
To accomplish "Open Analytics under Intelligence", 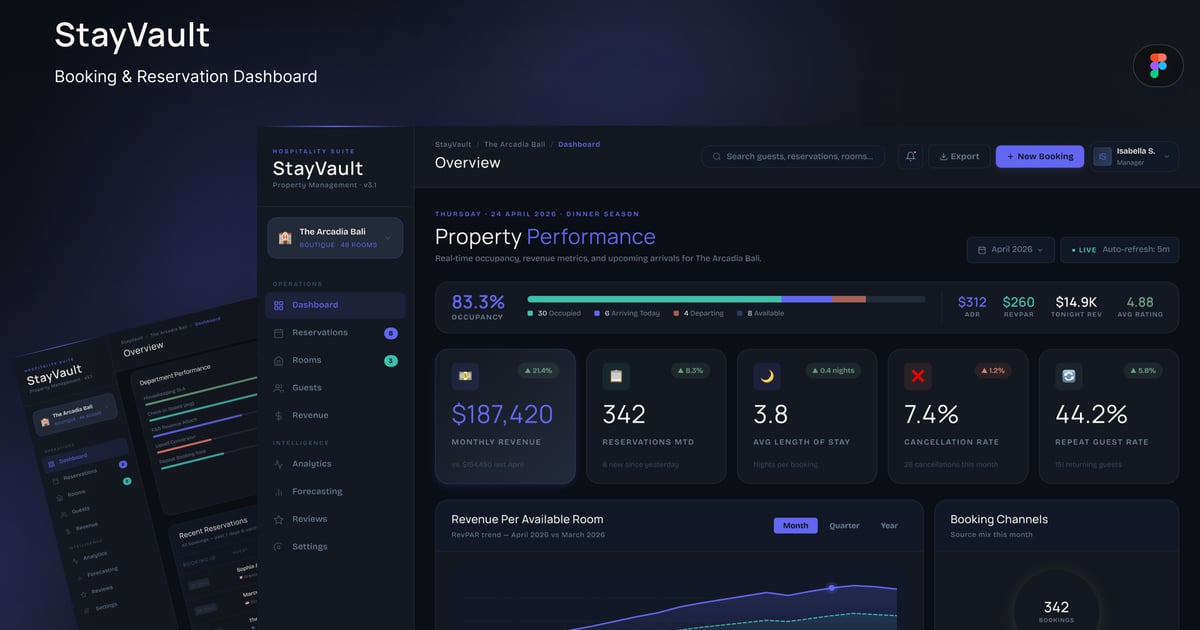I will point(336,464).
